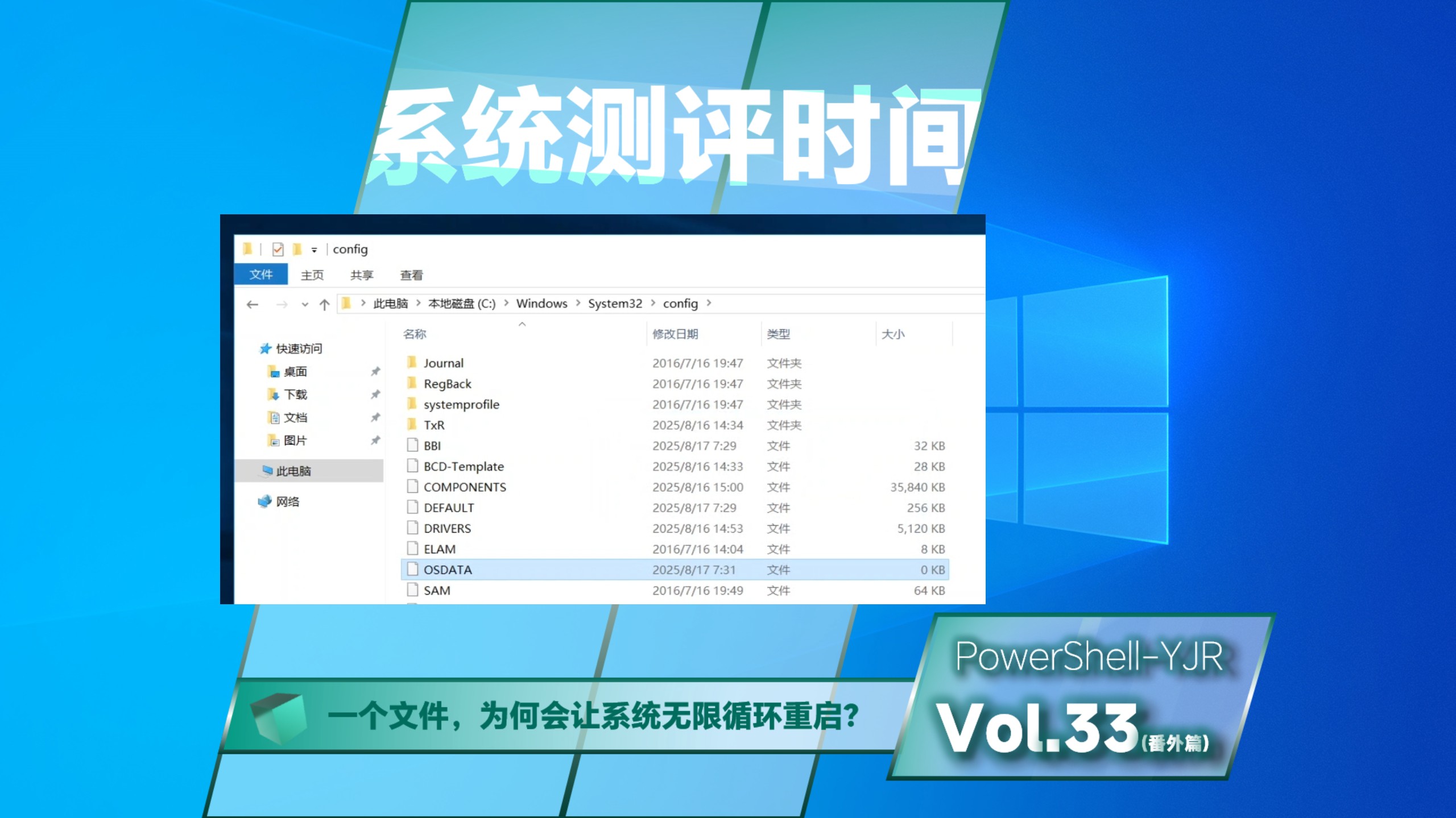Click the forward navigation arrow
The width and height of the screenshot is (1456, 818).
point(282,305)
